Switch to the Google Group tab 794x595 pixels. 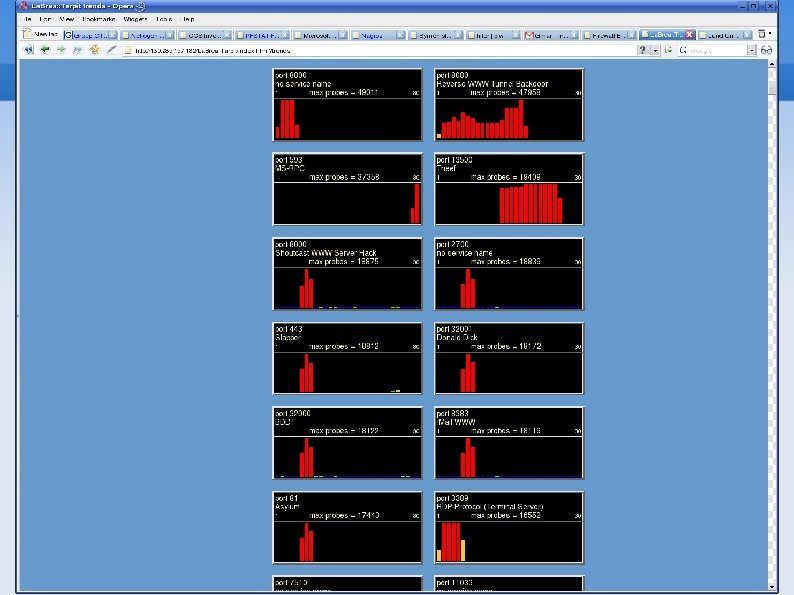tap(90, 35)
